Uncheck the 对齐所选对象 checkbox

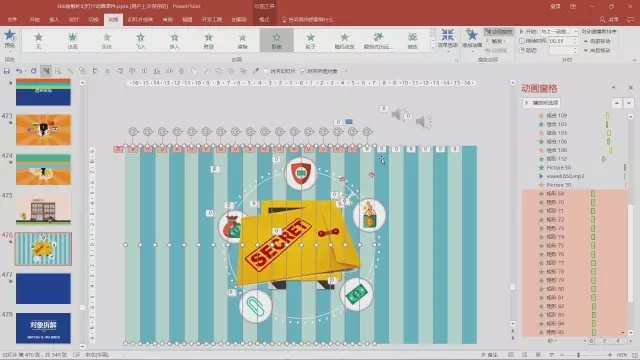tap(303, 71)
